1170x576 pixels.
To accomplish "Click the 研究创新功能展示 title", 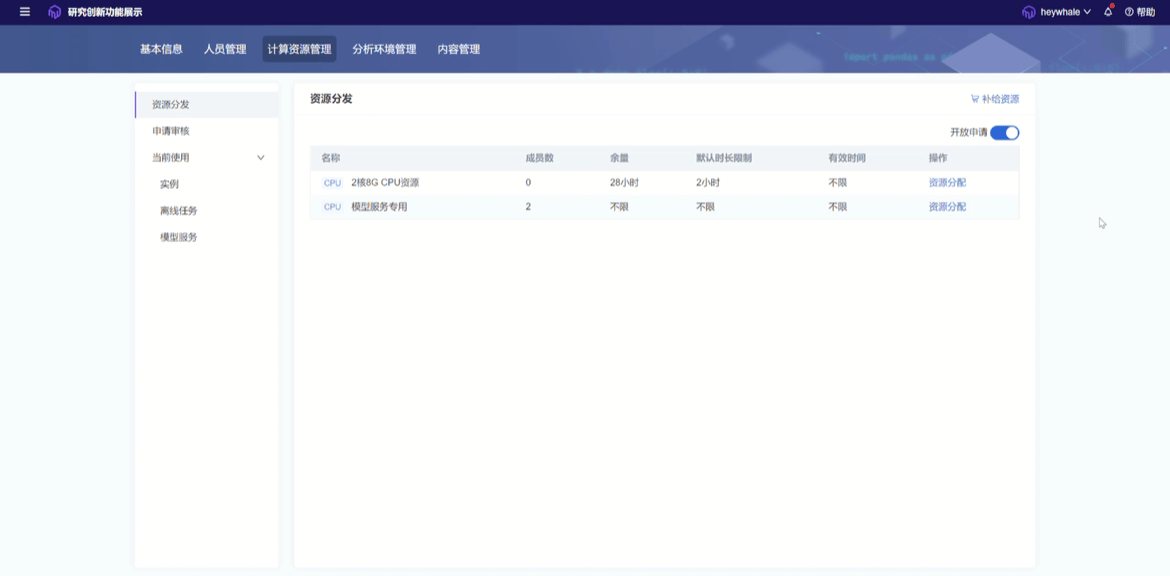I will [104, 12].
